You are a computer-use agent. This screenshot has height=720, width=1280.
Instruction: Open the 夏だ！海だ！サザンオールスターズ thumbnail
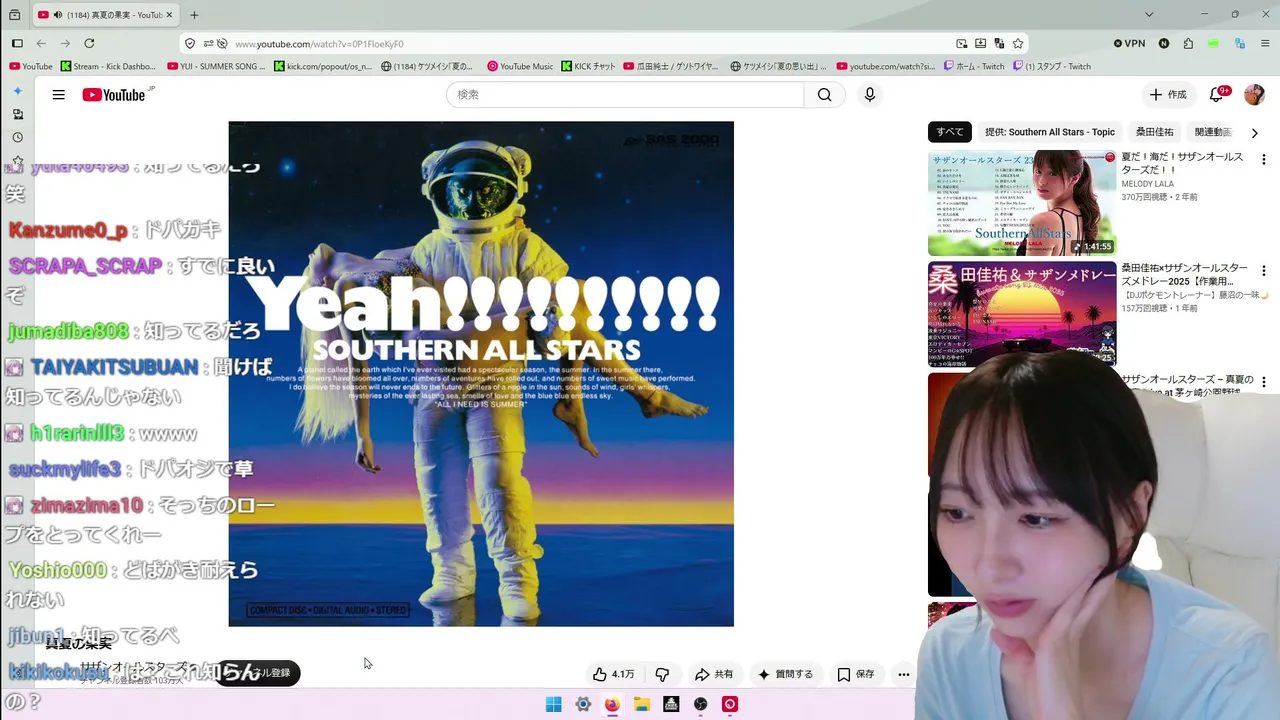point(1022,203)
